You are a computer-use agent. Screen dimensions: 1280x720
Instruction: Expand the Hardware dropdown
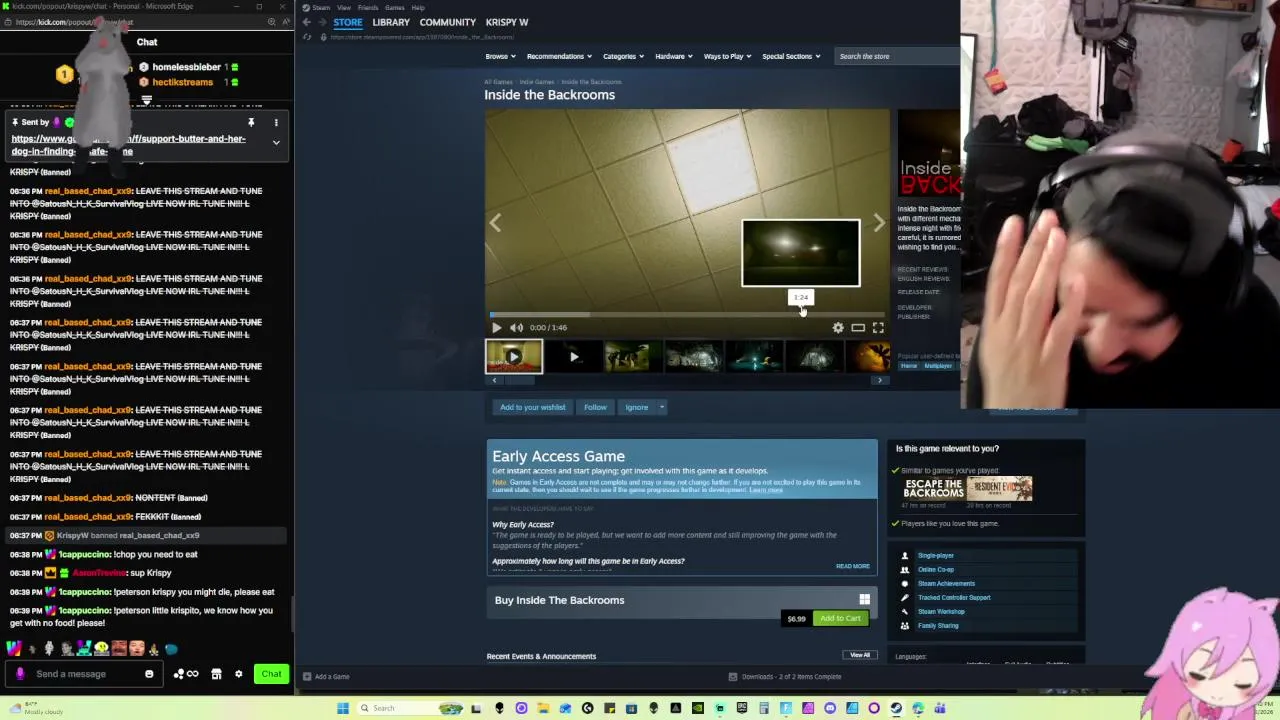click(674, 56)
